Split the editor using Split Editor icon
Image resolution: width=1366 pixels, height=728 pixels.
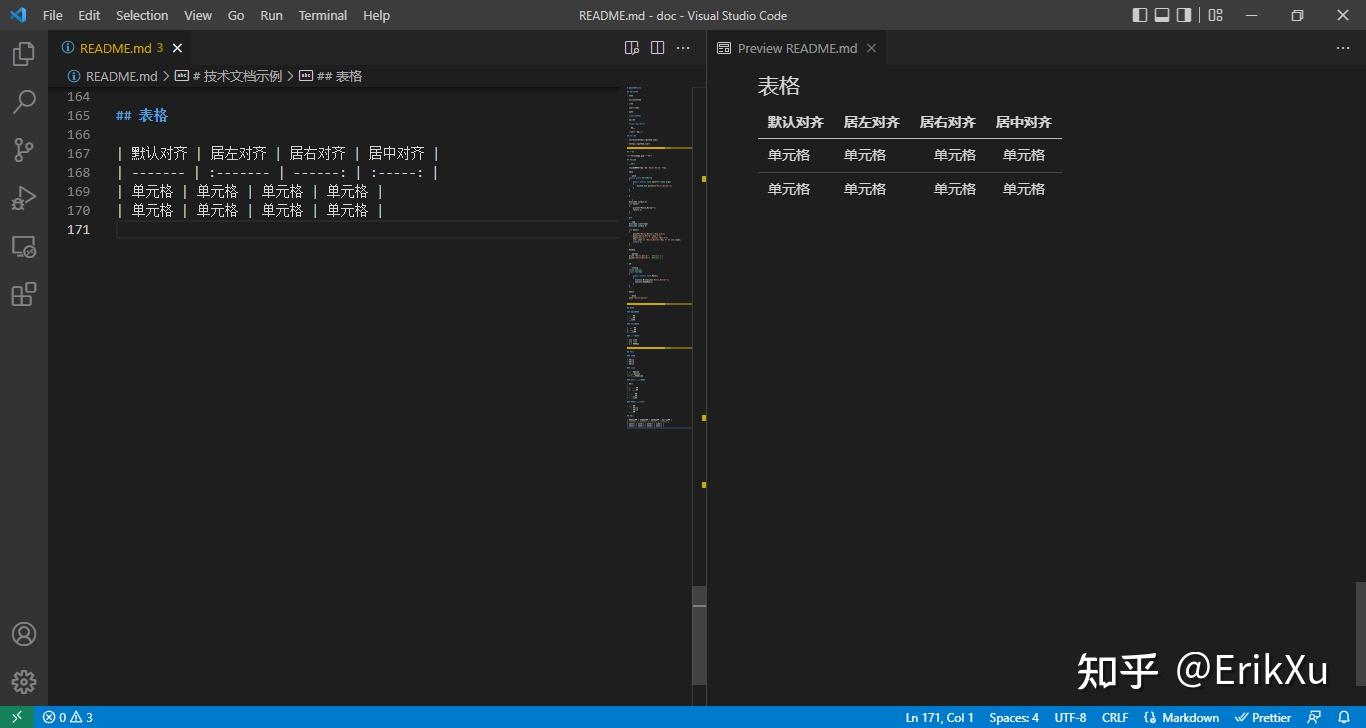(x=657, y=47)
